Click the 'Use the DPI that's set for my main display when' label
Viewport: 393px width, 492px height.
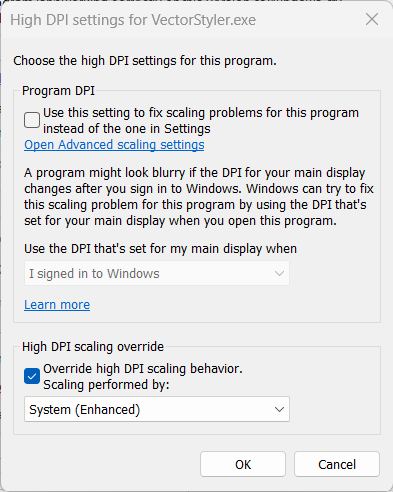coord(160,249)
